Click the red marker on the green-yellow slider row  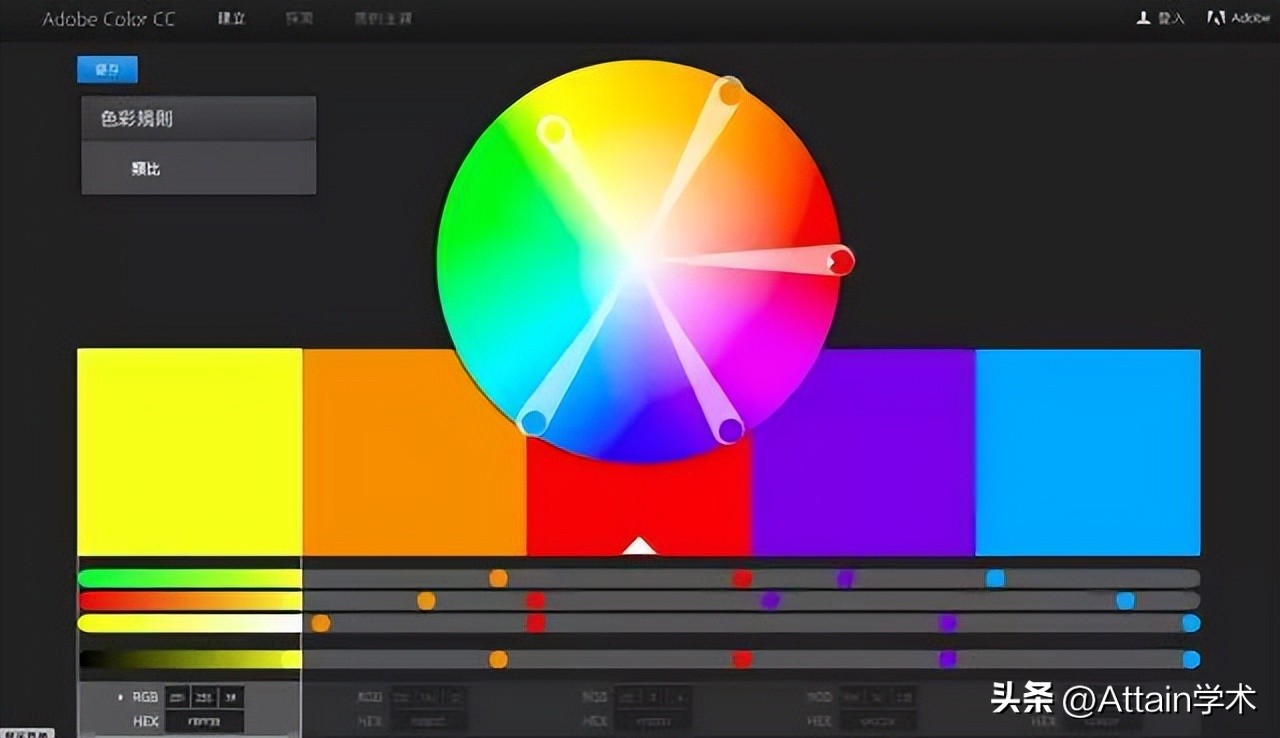click(x=741, y=578)
